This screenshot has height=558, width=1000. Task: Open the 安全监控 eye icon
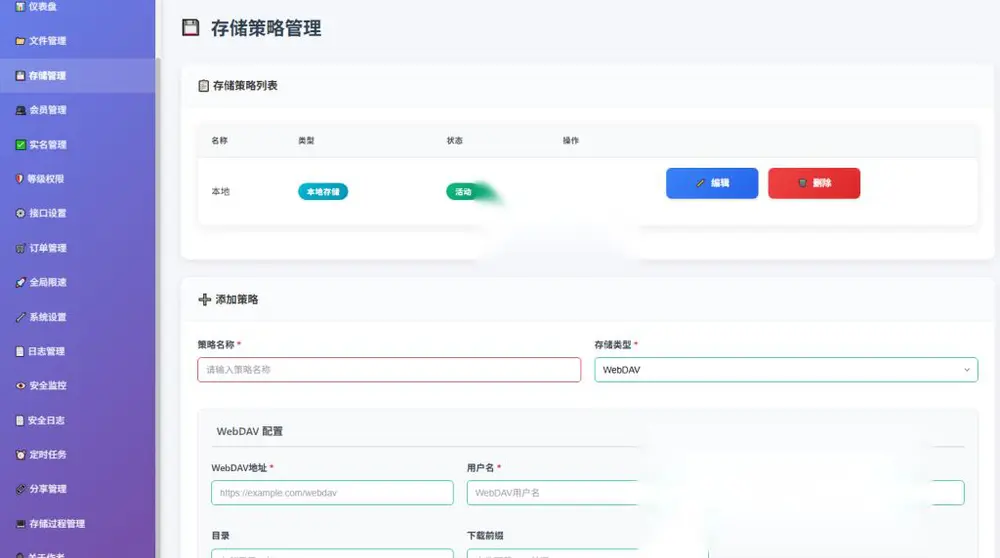tap(20, 386)
